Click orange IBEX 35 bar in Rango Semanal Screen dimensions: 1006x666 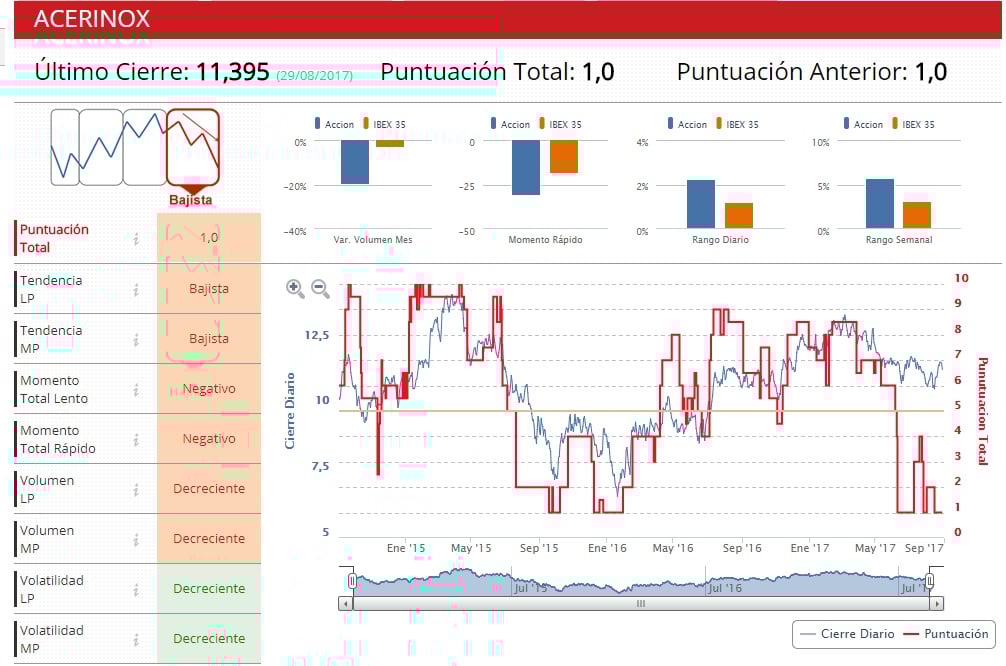pyautogui.click(x=917, y=215)
